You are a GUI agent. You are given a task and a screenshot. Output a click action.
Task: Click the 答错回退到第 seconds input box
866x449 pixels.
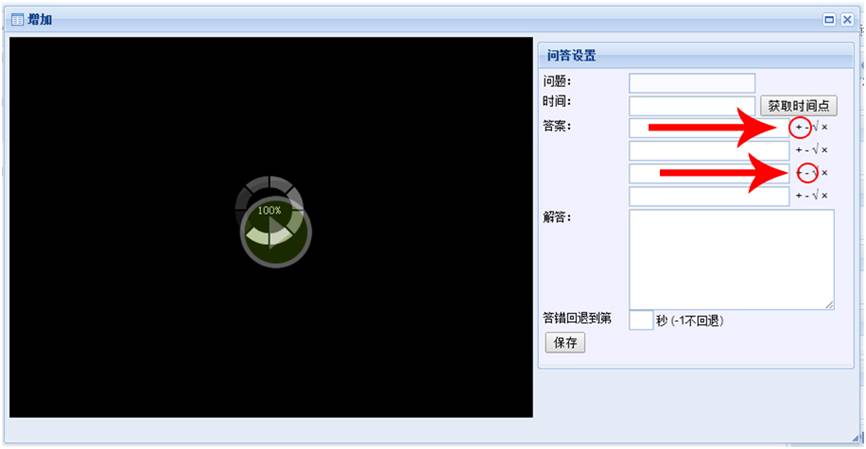pos(641,321)
